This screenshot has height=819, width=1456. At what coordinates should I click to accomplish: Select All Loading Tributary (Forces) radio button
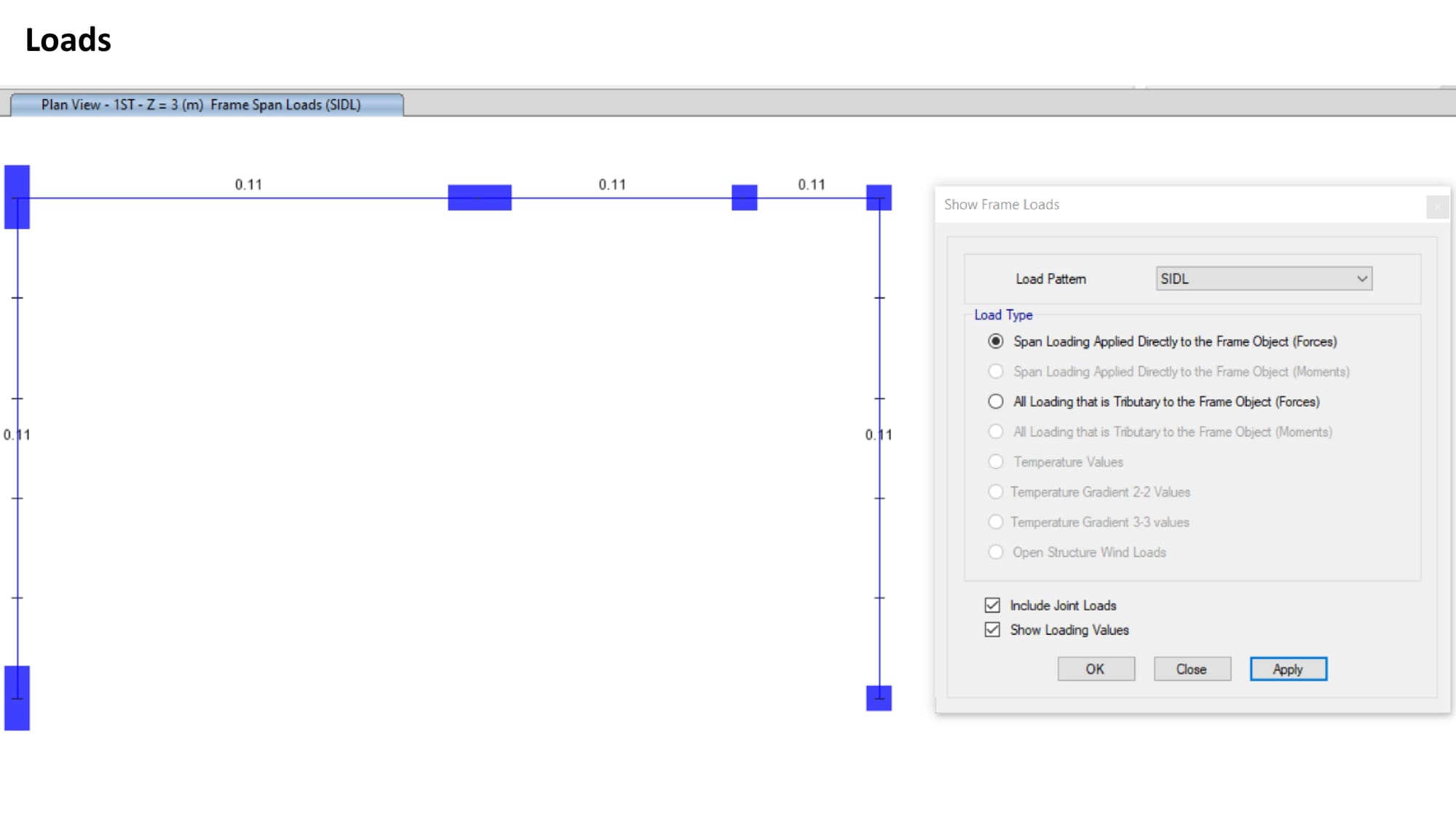coord(995,402)
